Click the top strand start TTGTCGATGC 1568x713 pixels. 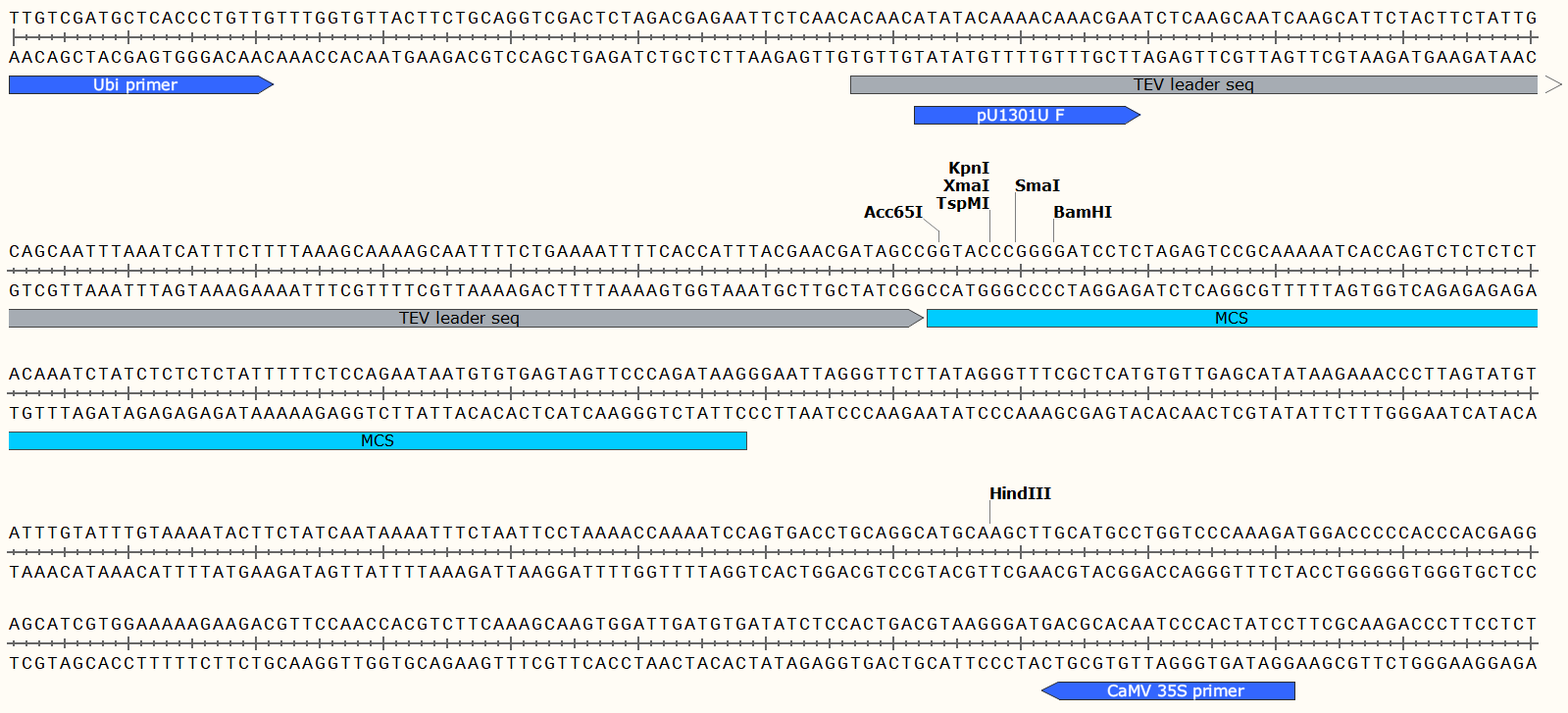point(73,18)
